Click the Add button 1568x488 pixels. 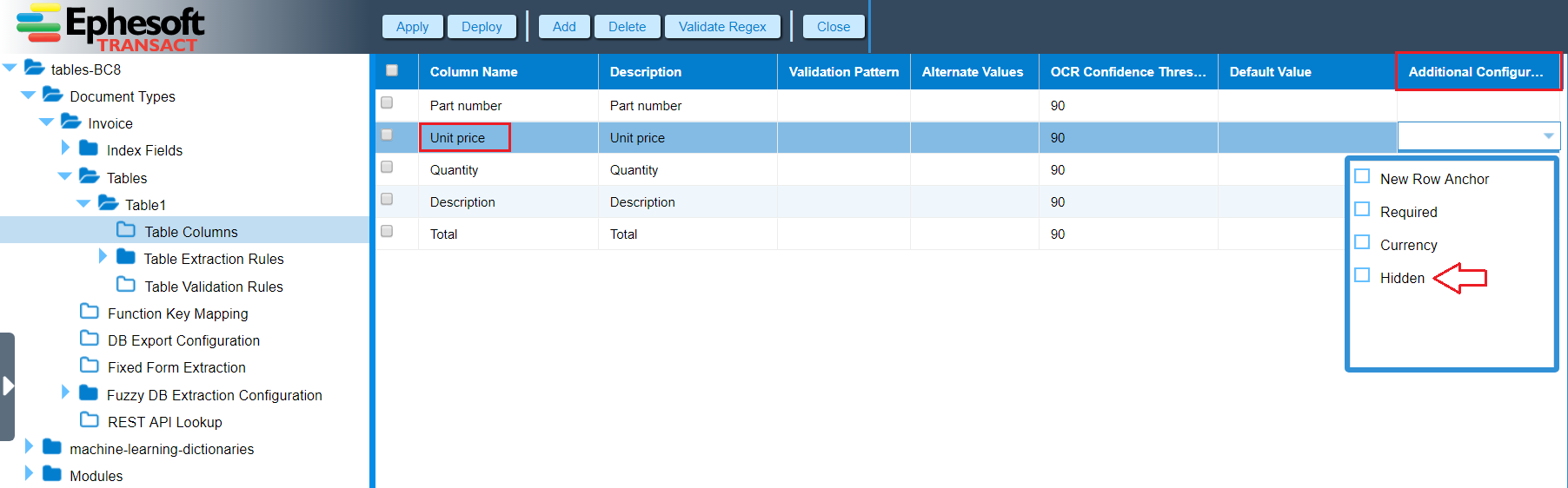(x=564, y=27)
